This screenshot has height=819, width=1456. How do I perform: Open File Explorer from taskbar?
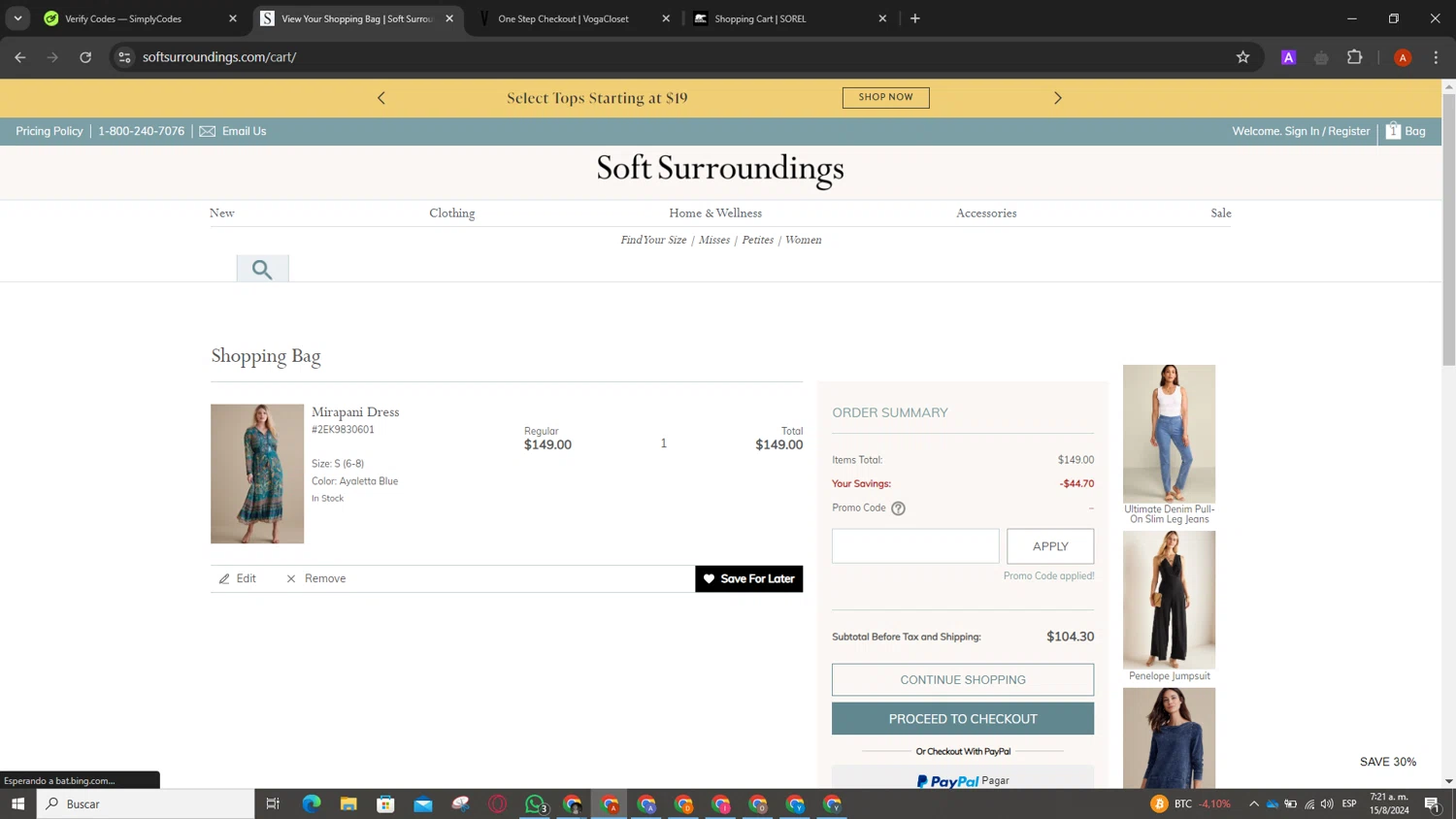[x=348, y=803]
